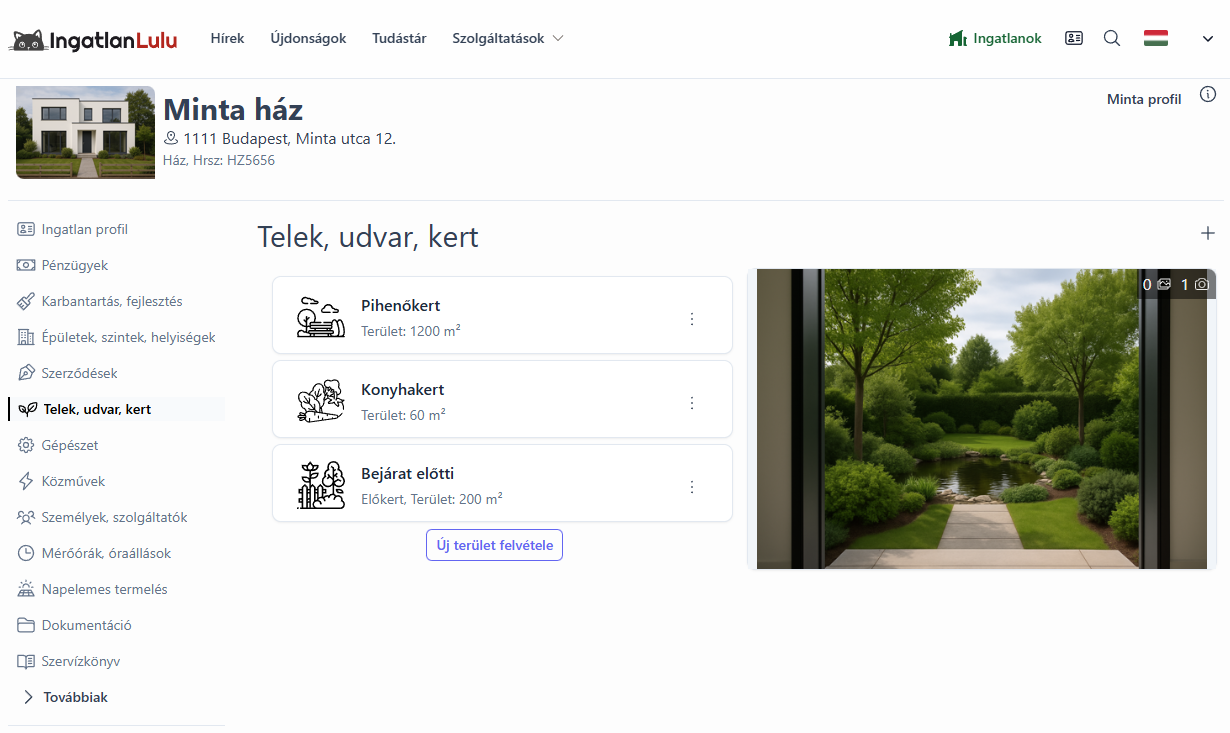Click the Konyhakert vegetables icon

321,400
